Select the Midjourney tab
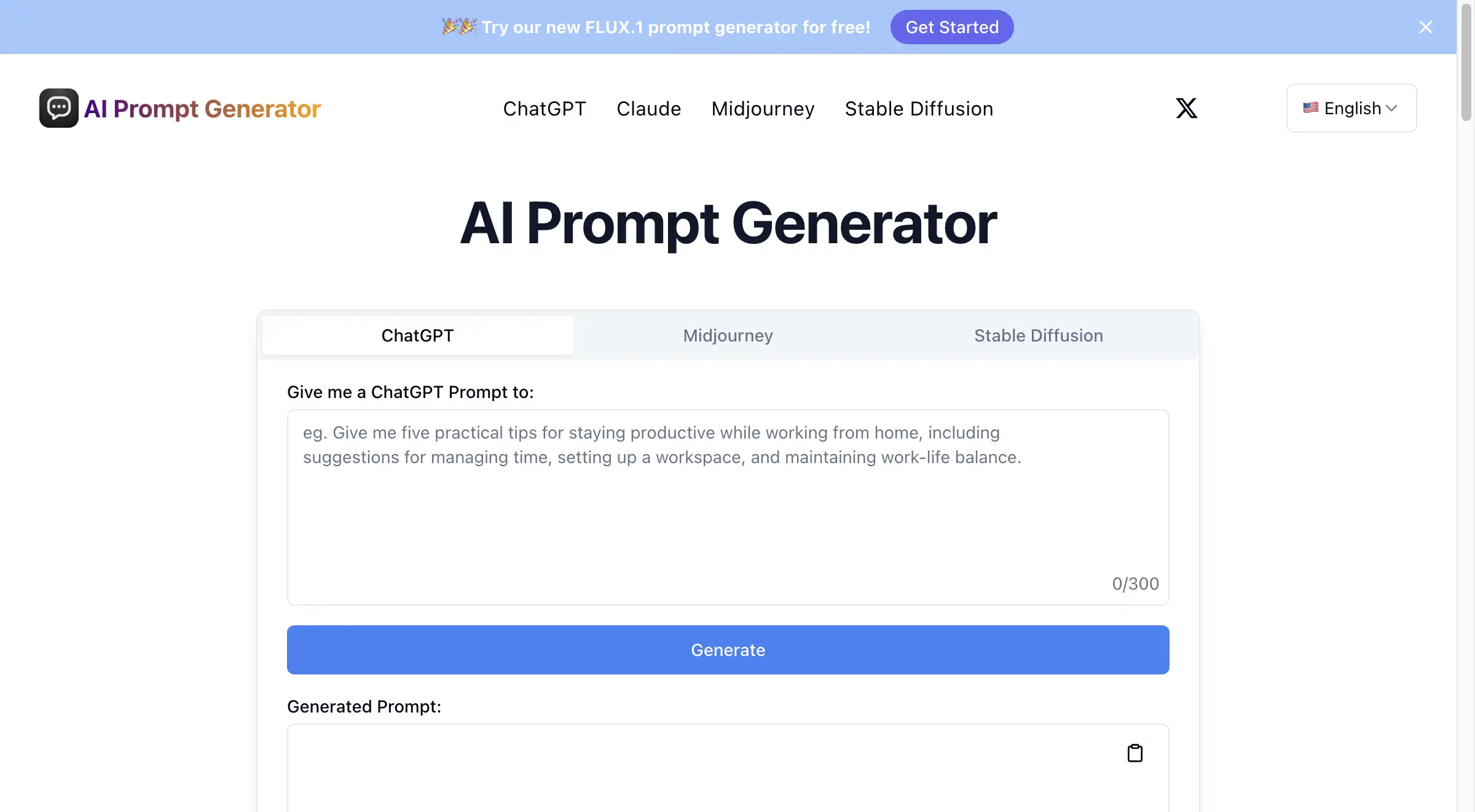The image size is (1475, 812). pyautogui.click(x=727, y=334)
